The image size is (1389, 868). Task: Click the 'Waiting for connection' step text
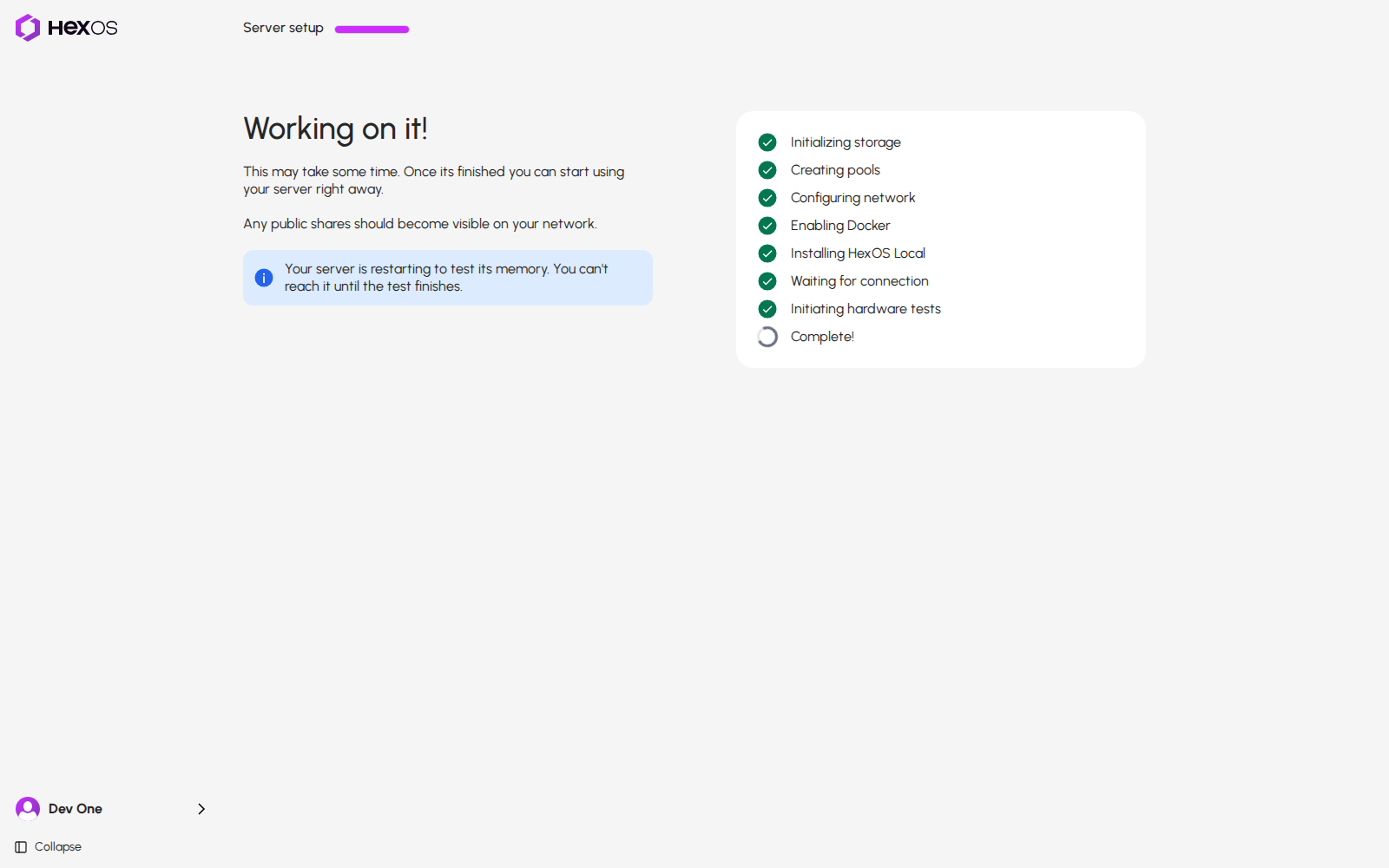click(x=859, y=281)
